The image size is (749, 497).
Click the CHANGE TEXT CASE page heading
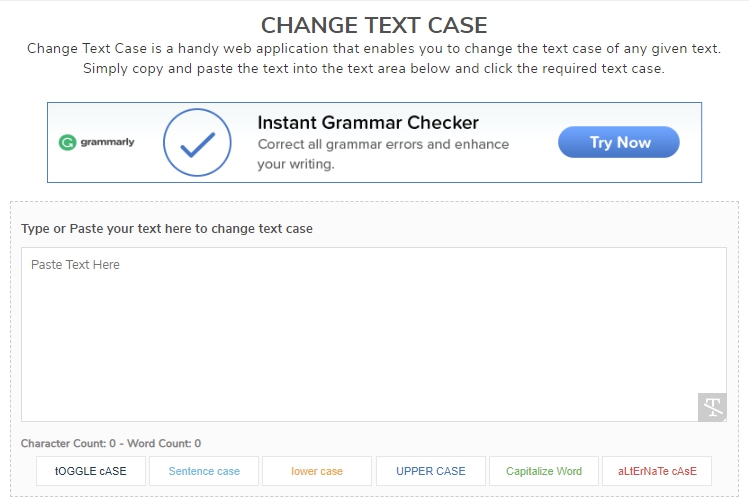(x=374, y=25)
